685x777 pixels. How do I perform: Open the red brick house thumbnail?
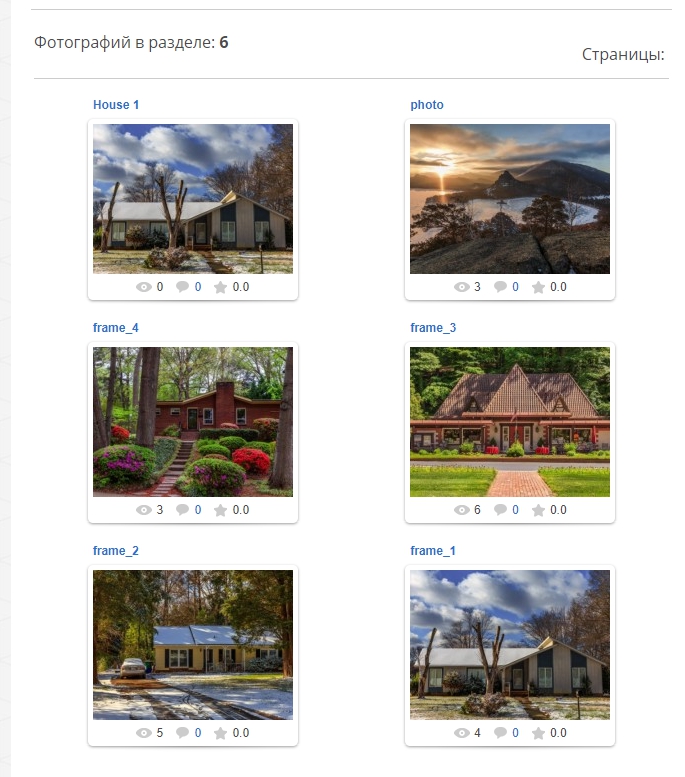click(x=193, y=422)
